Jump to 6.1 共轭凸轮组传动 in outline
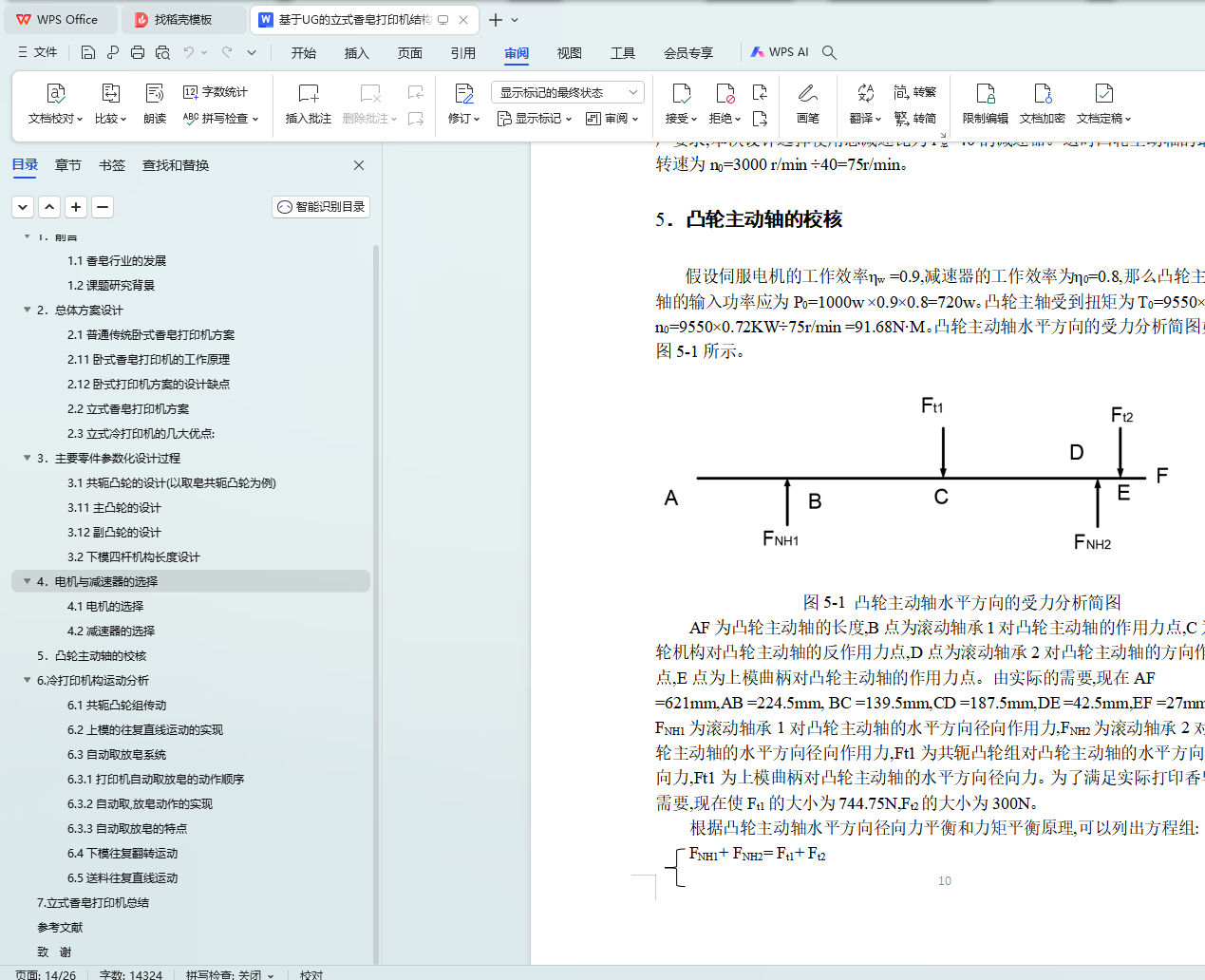This screenshot has width=1205, height=980. point(117,705)
